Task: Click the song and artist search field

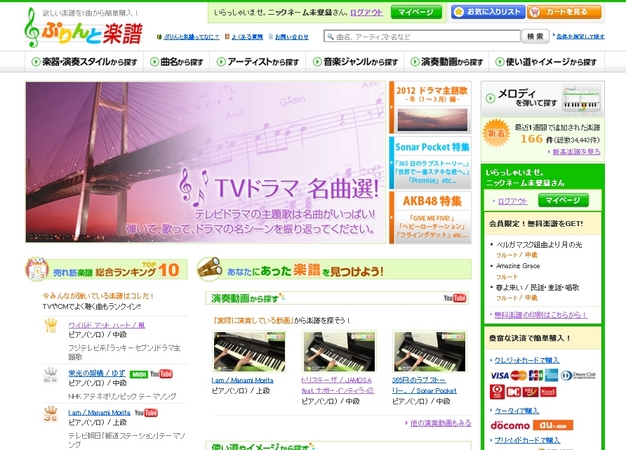Action: pos(421,36)
